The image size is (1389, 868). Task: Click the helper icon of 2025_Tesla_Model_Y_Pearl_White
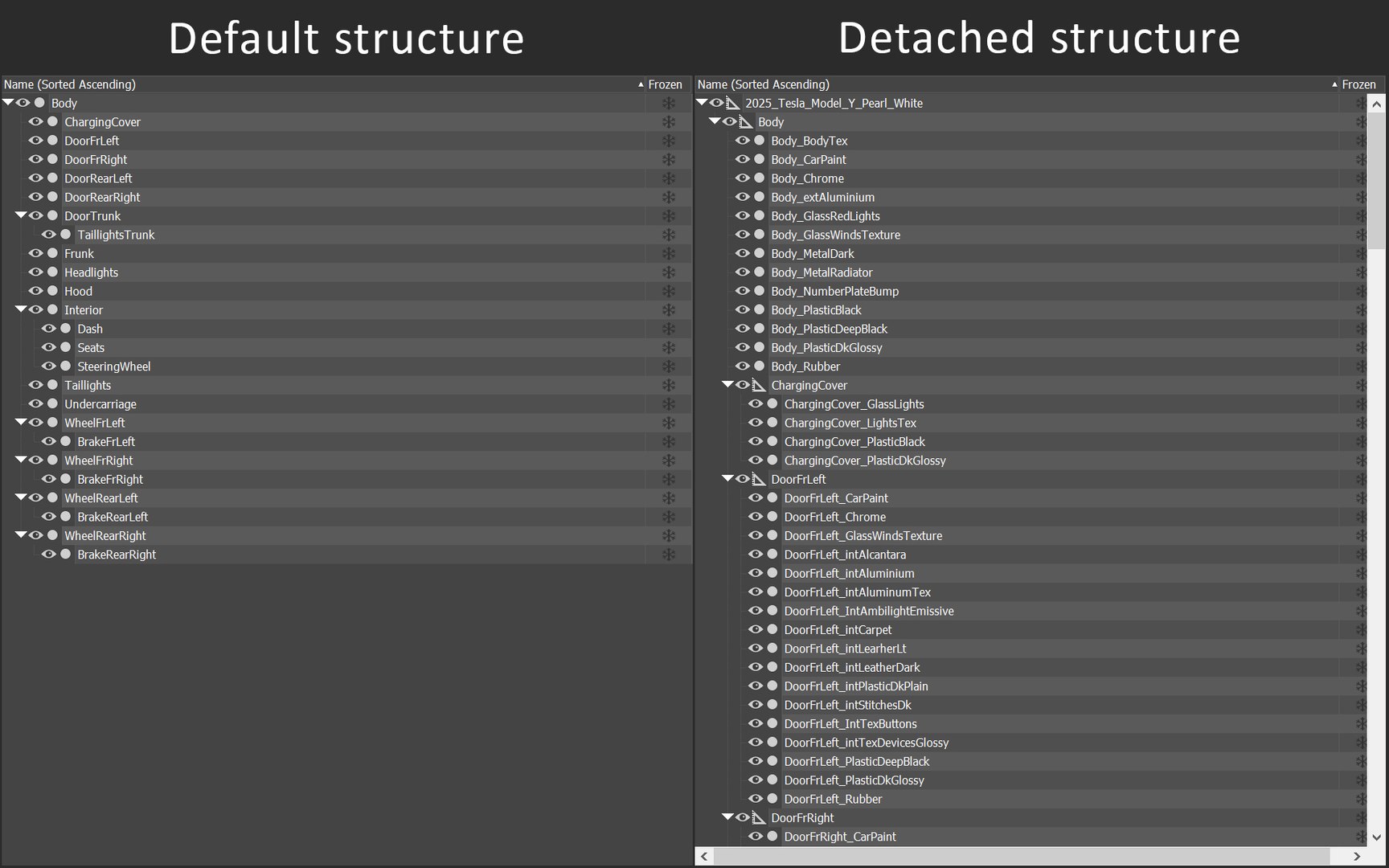(x=733, y=103)
